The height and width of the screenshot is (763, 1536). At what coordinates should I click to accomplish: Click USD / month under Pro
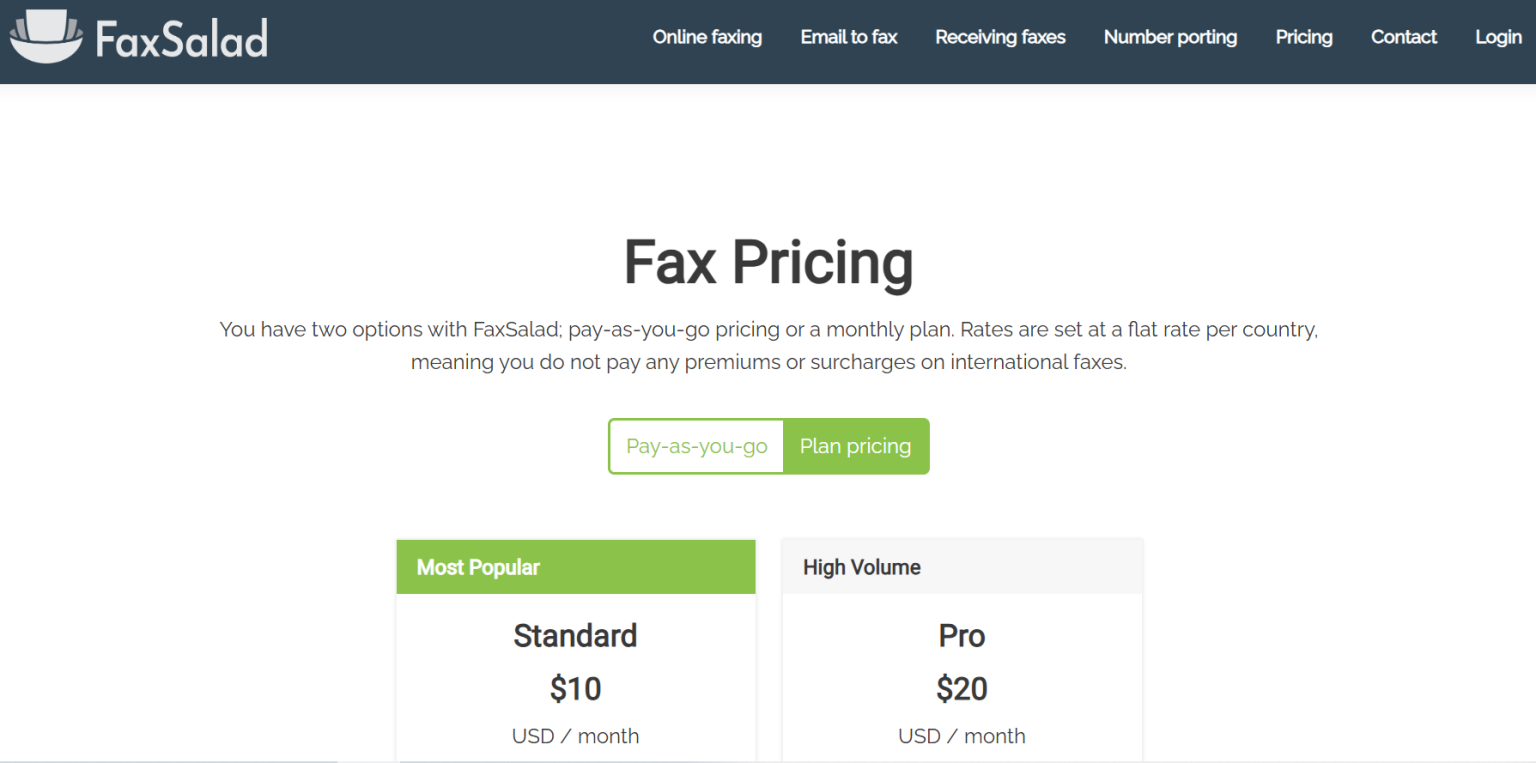coord(961,735)
